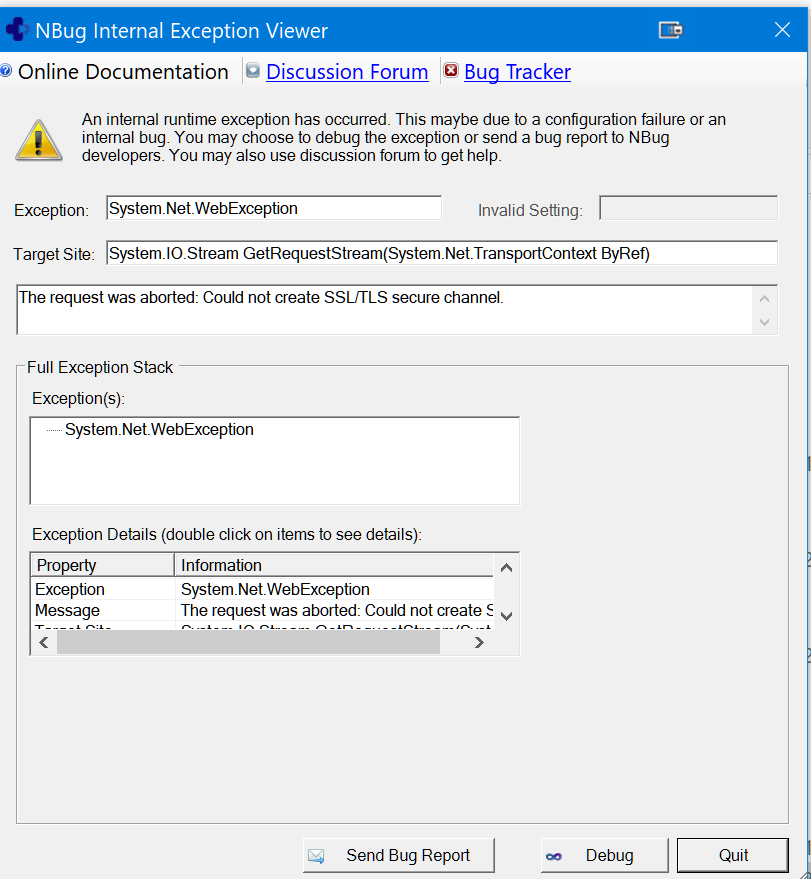
Task: Click the Online Documentation help icon
Action: pos(5,72)
